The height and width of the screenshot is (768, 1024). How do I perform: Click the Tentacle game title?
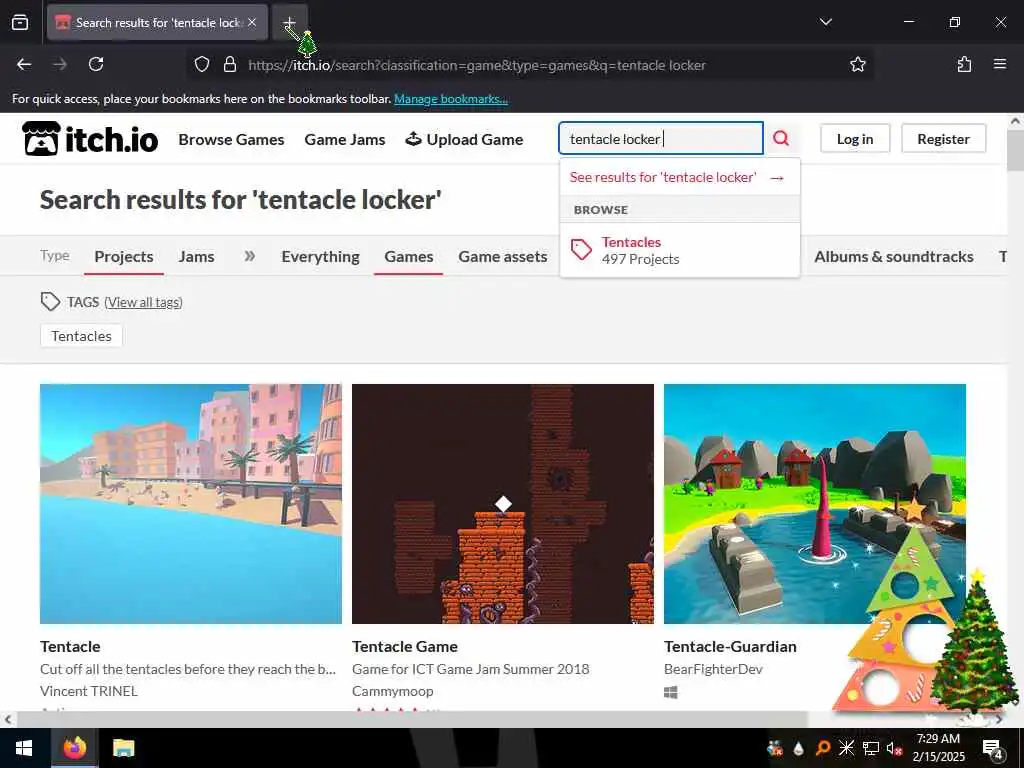click(x=70, y=647)
